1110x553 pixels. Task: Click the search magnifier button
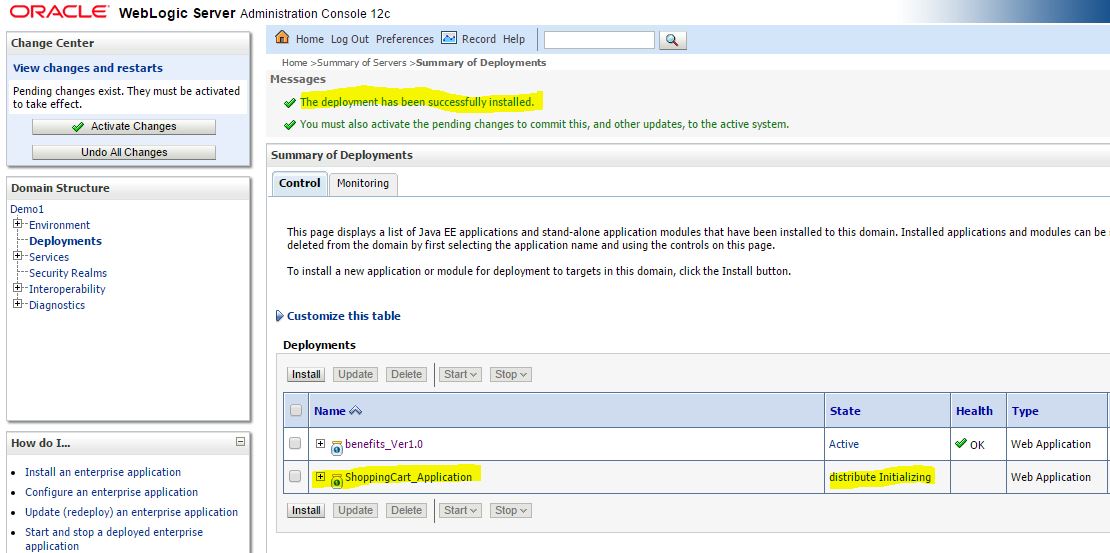(673, 40)
